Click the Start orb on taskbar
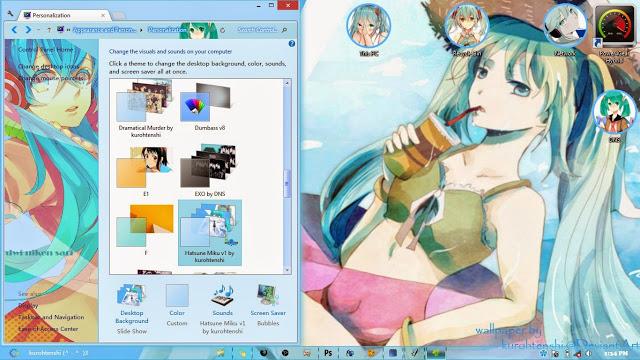Viewport: 640px width, 360px height. [14, 353]
